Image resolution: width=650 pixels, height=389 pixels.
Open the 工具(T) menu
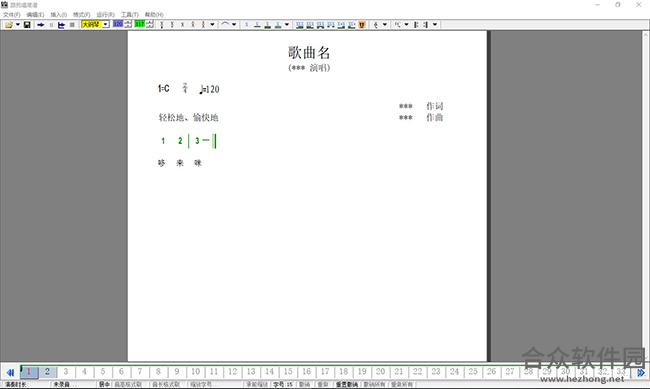[x=129, y=15]
